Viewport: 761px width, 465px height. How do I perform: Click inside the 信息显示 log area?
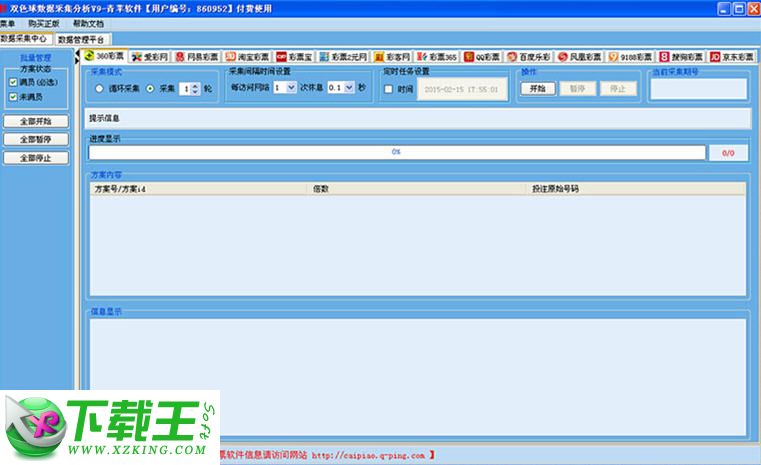pos(417,377)
